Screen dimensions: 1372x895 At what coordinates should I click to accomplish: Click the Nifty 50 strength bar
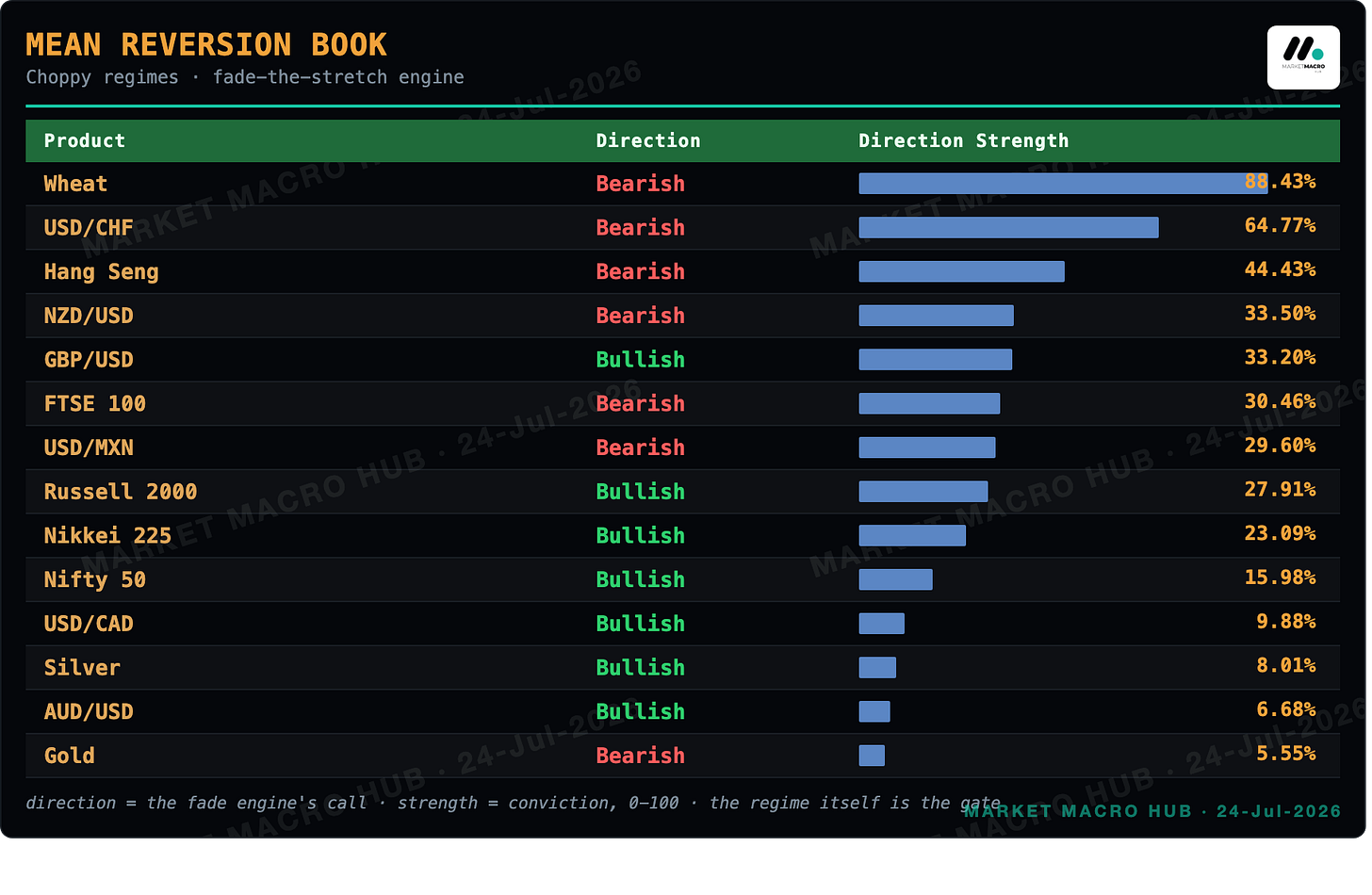pos(896,579)
